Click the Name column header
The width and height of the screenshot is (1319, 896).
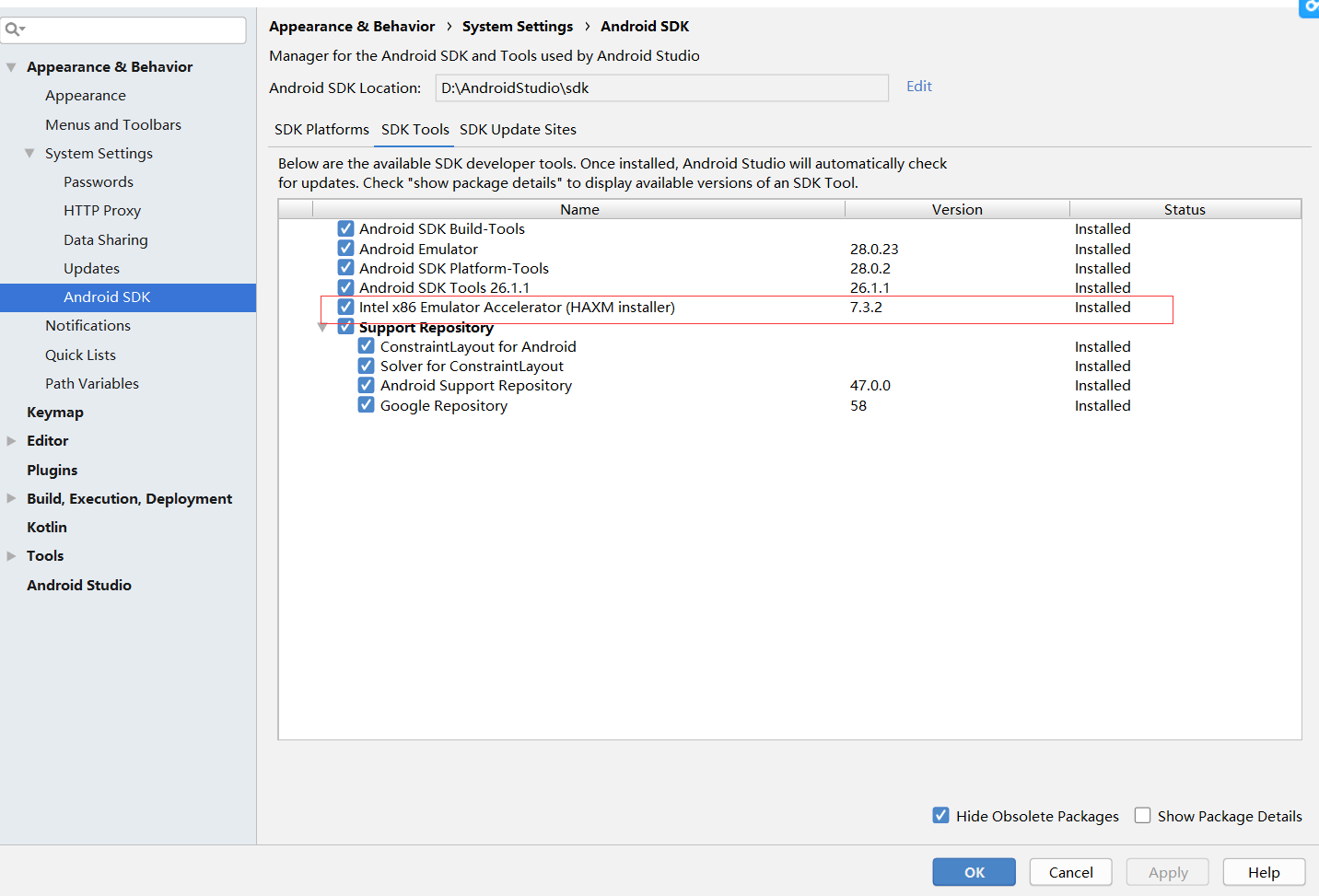coord(579,210)
